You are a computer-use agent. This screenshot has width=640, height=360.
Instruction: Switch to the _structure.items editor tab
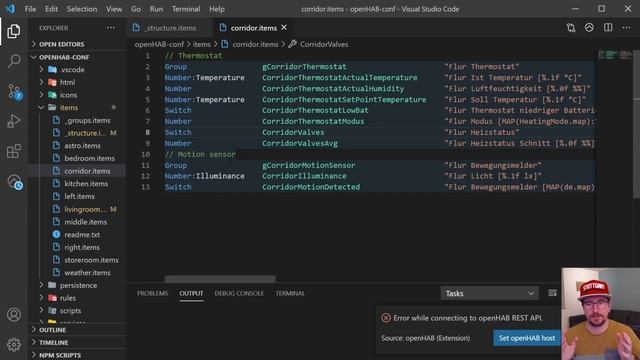(x=169, y=28)
